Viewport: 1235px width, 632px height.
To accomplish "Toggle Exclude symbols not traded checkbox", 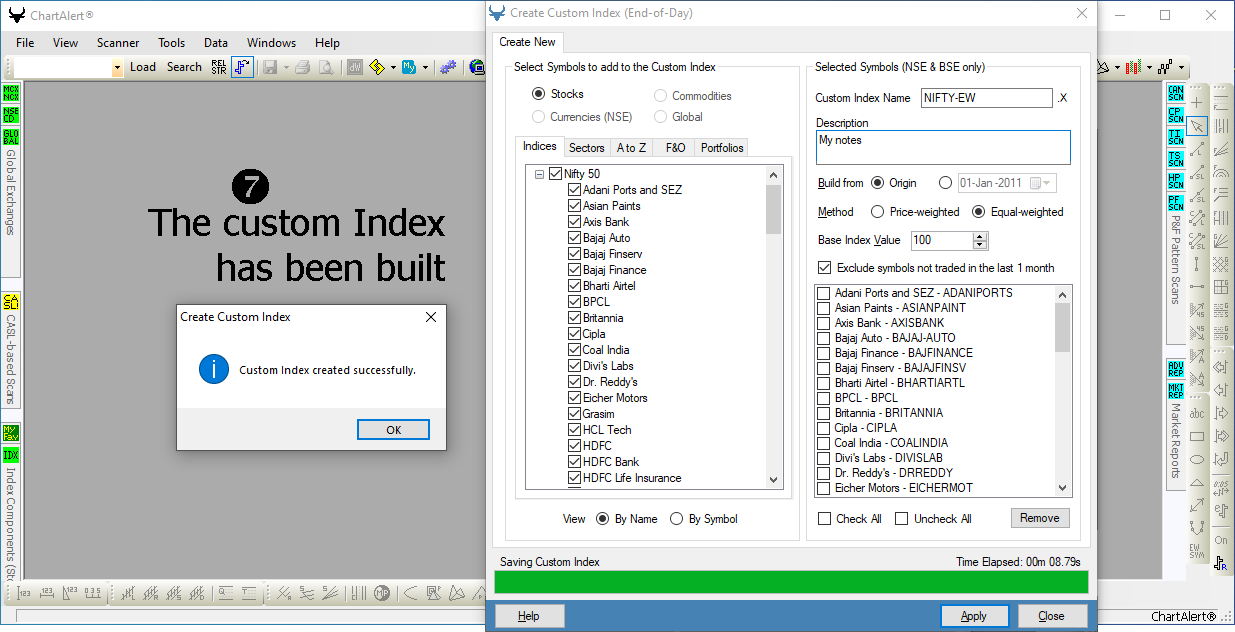I will [824, 268].
